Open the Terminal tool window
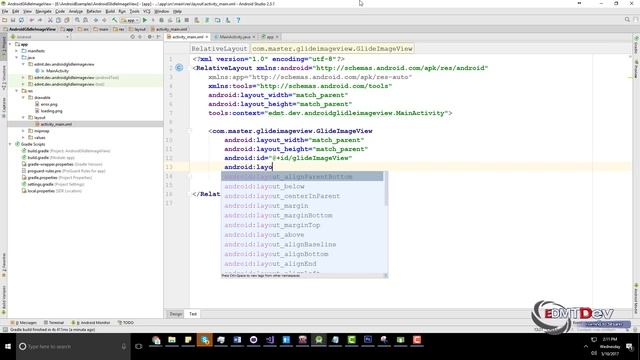This screenshot has width=640, height=360. point(54,322)
